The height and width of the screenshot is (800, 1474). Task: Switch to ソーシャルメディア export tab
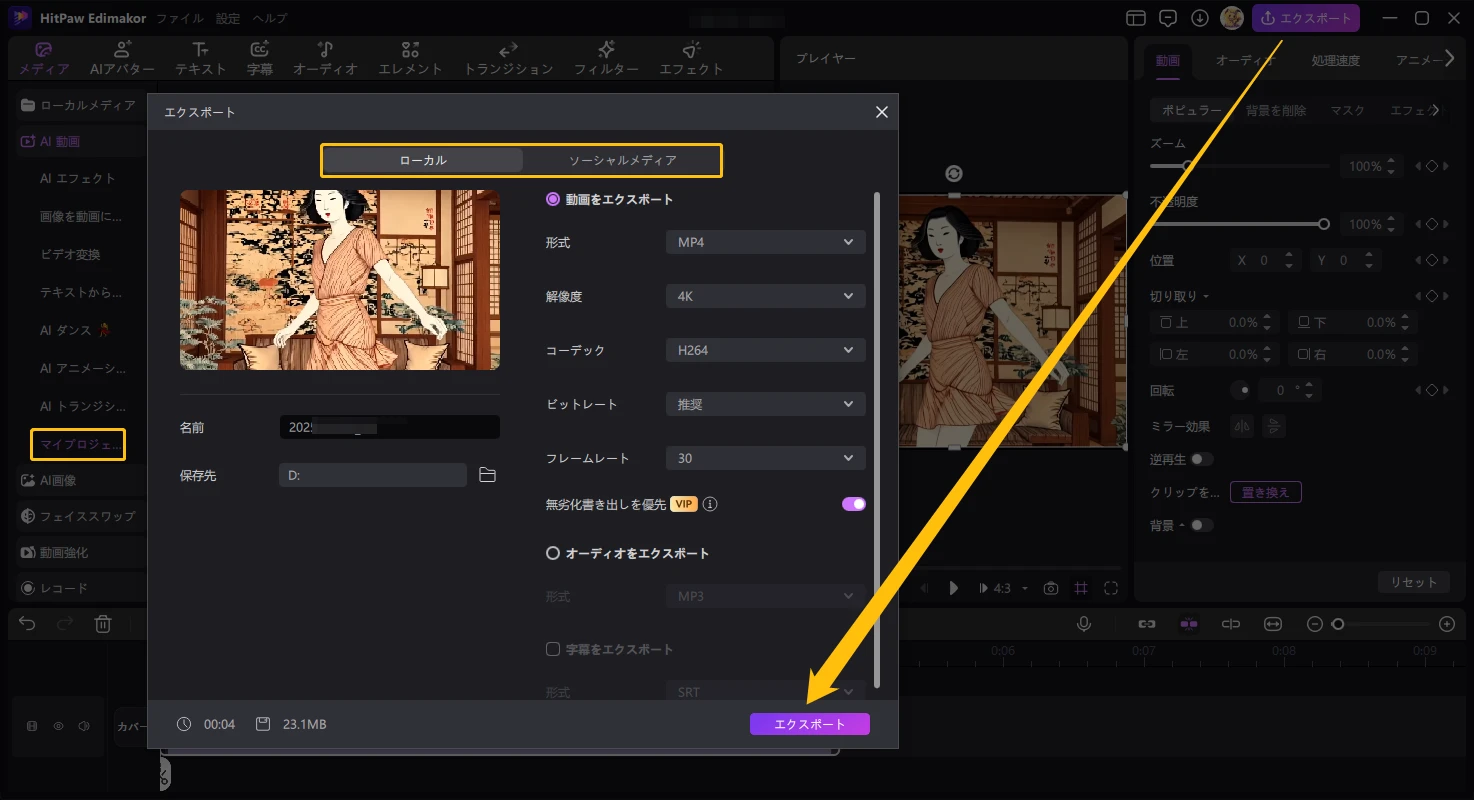tap(622, 160)
